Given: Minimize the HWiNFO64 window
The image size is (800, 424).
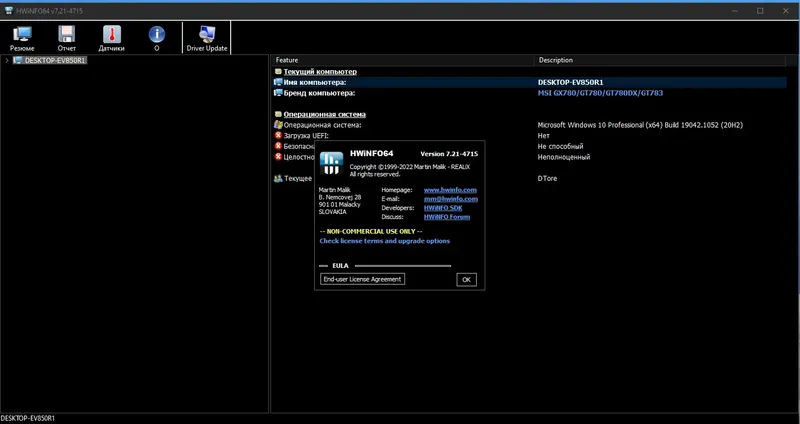Looking at the screenshot, I should (x=733, y=11).
